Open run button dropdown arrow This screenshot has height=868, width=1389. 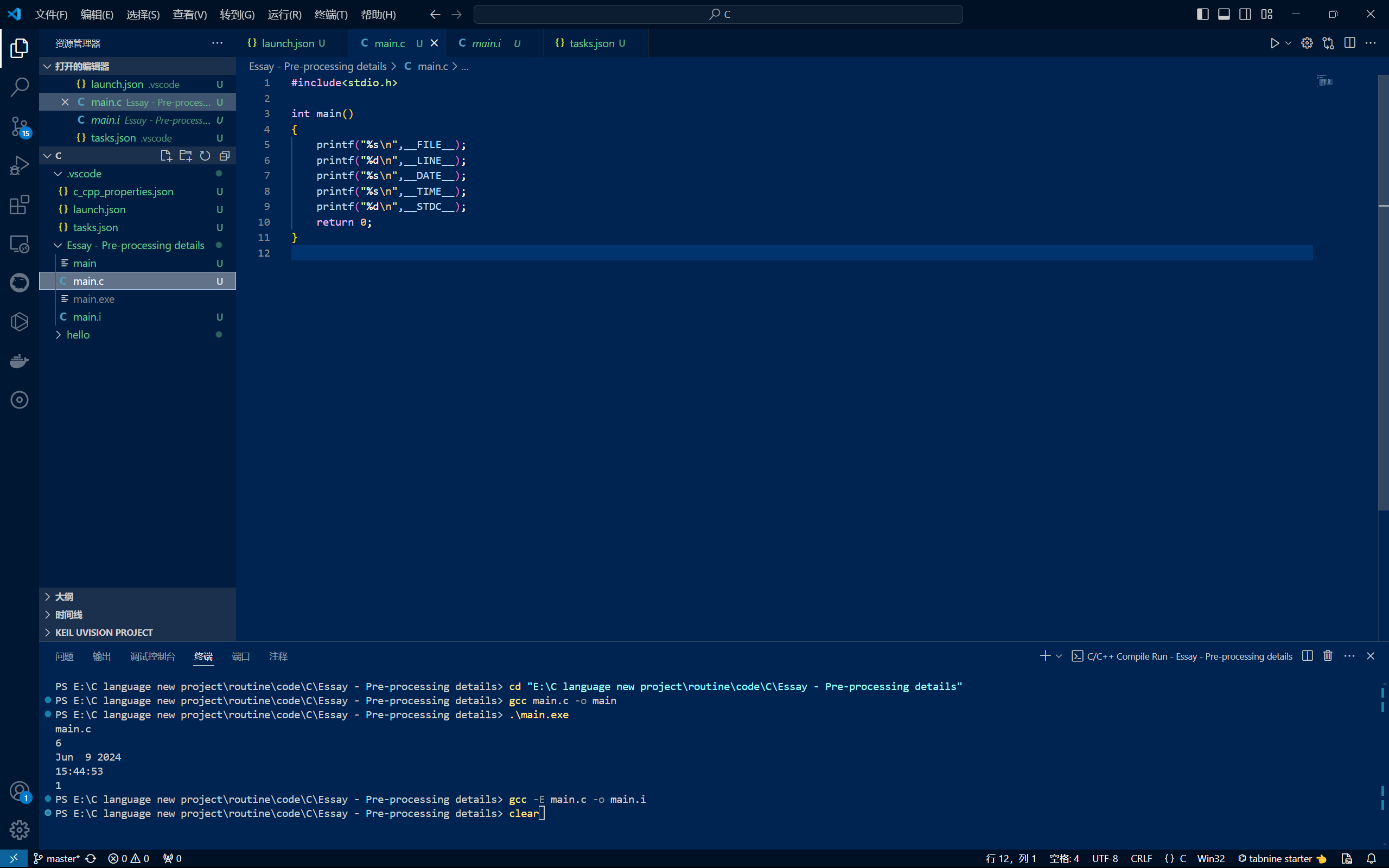point(1289,43)
